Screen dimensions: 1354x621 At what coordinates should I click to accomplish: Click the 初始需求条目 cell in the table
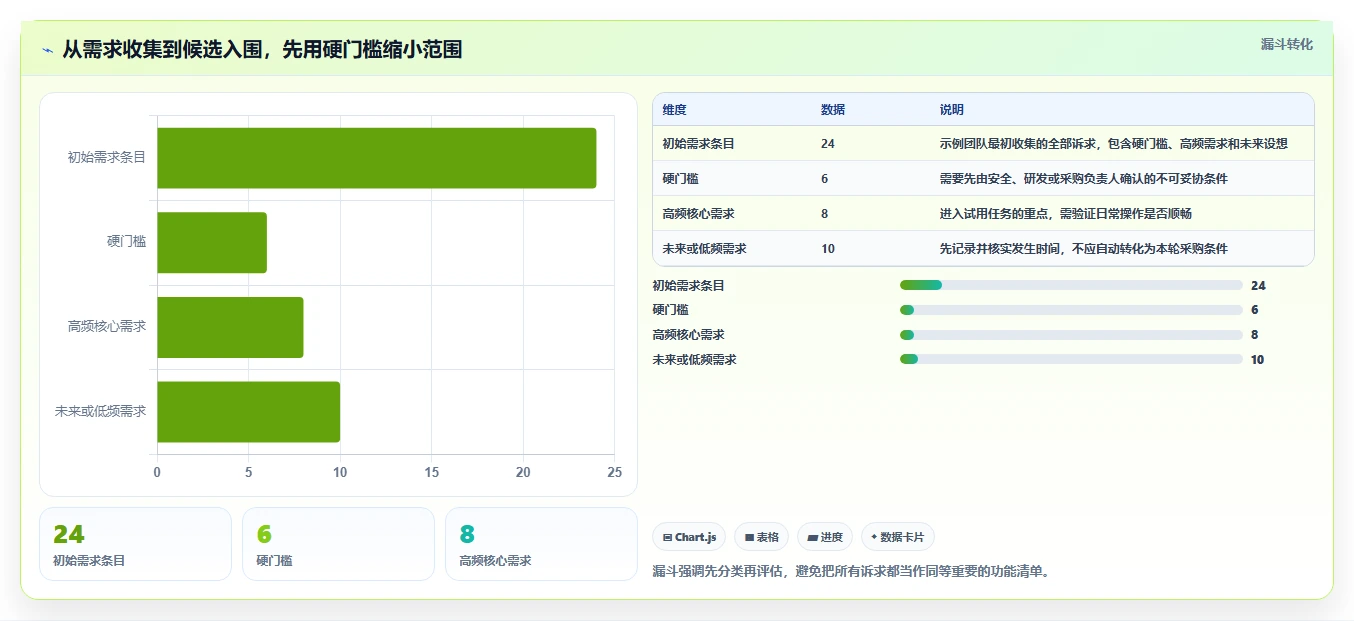tap(698, 144)
